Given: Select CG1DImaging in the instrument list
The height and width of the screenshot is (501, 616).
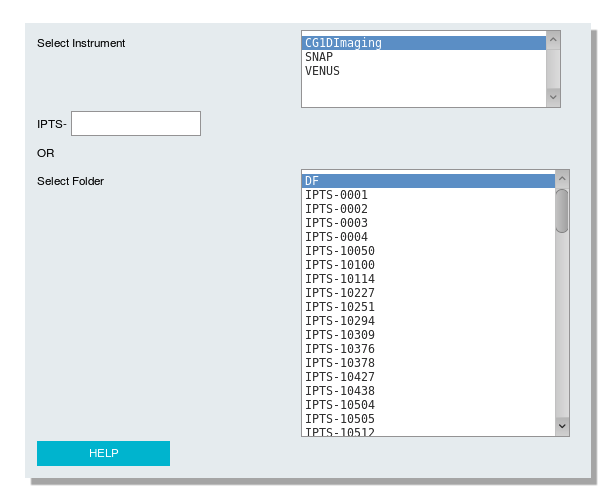Looking at the screenshot, I should (343, 43).
